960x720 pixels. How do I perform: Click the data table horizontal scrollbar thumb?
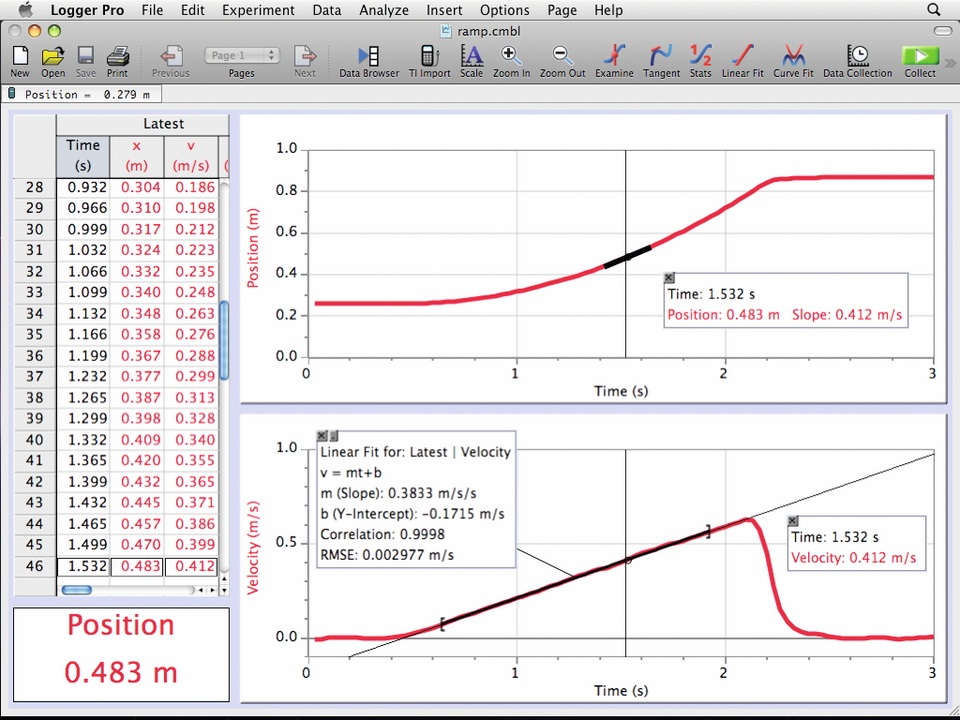tap(77, 590)
